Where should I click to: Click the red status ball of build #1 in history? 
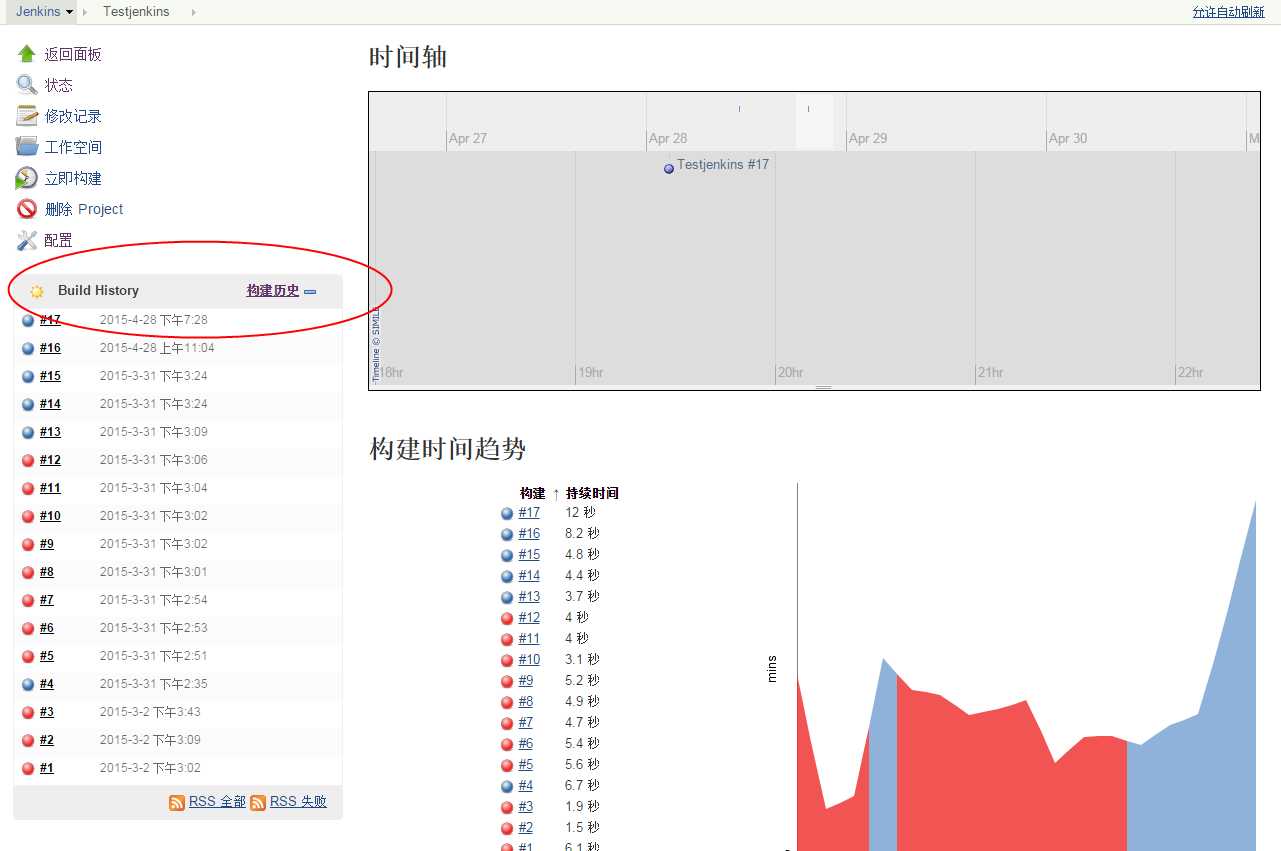(x=28, y=769)
